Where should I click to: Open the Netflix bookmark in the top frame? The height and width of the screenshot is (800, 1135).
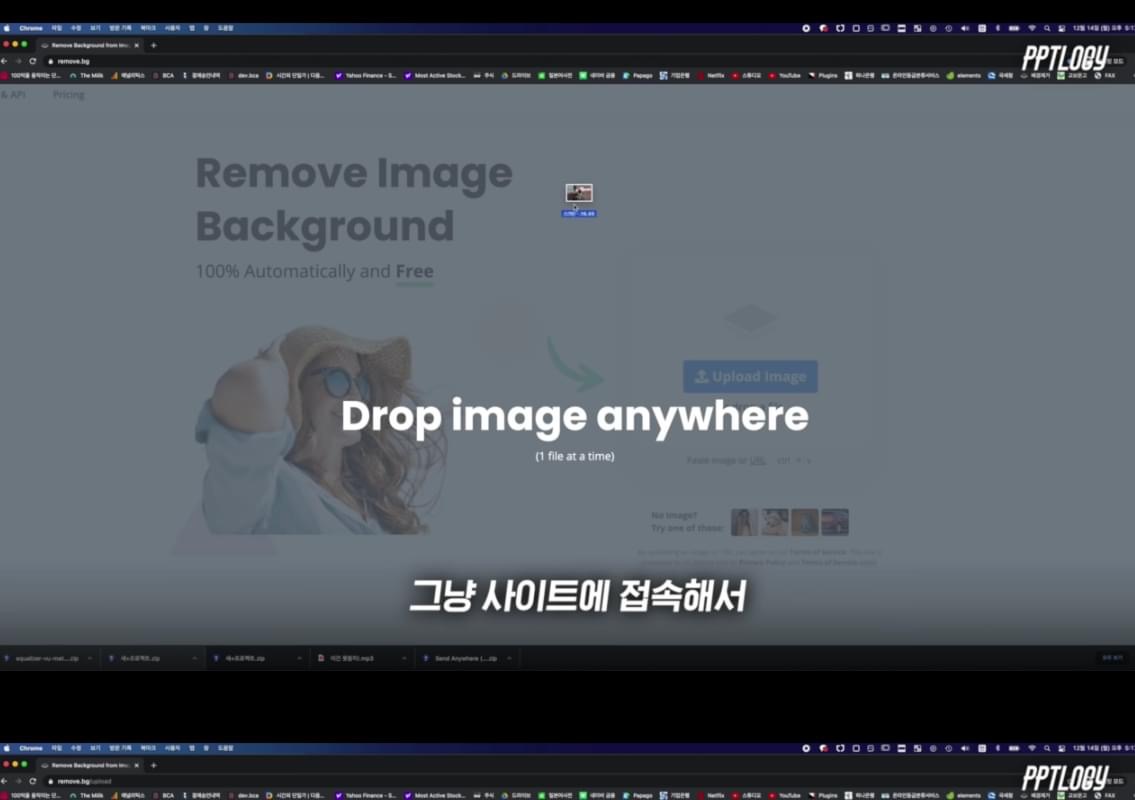(x=711, y=75)
